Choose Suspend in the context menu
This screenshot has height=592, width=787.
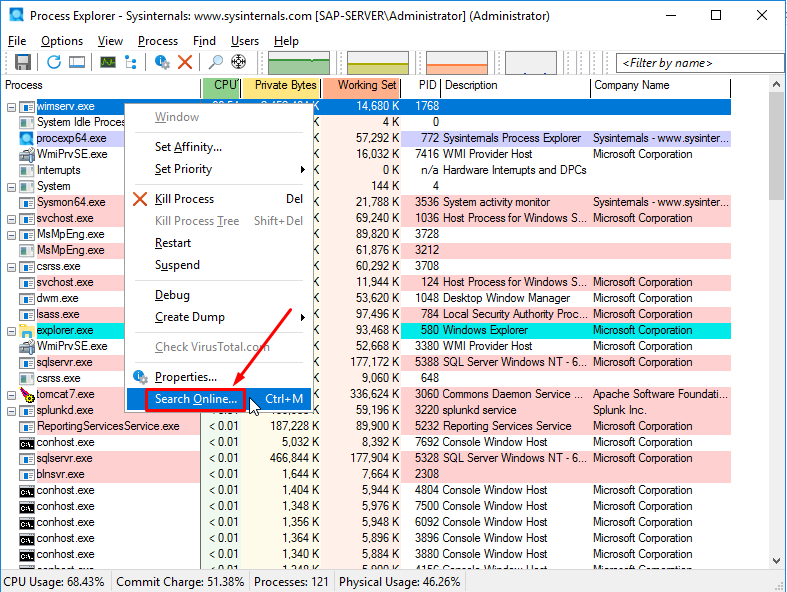[219, 265]
